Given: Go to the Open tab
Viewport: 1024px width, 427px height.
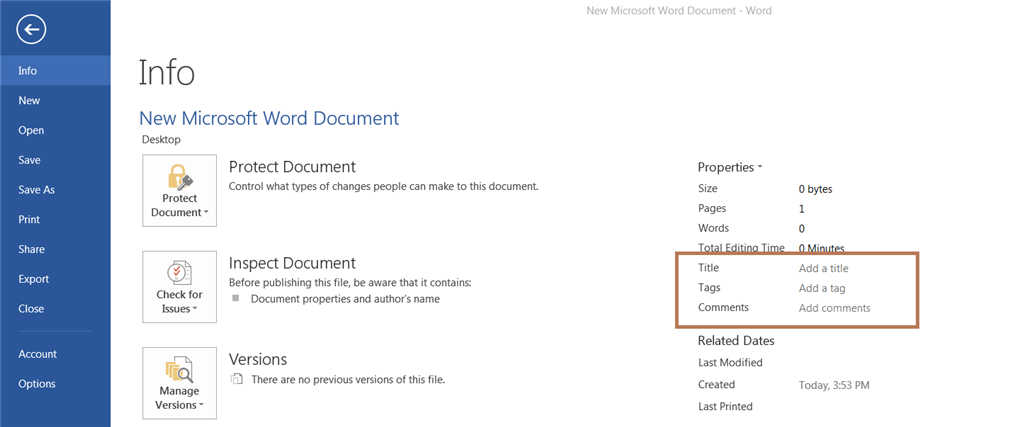Looking at the screenshot, I should [55, 130].
